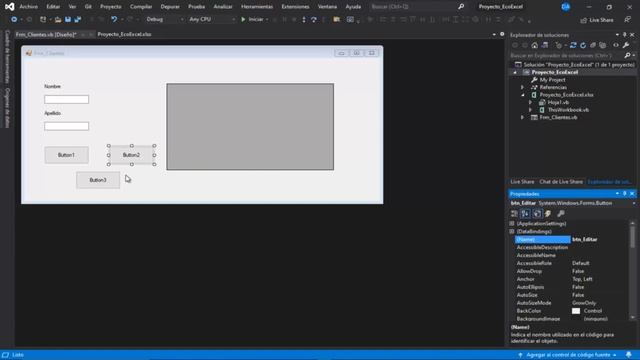Click Agregar al control de código fuente
The height and width of the screenshot is (360, 640).
click(x=567, y=355)
